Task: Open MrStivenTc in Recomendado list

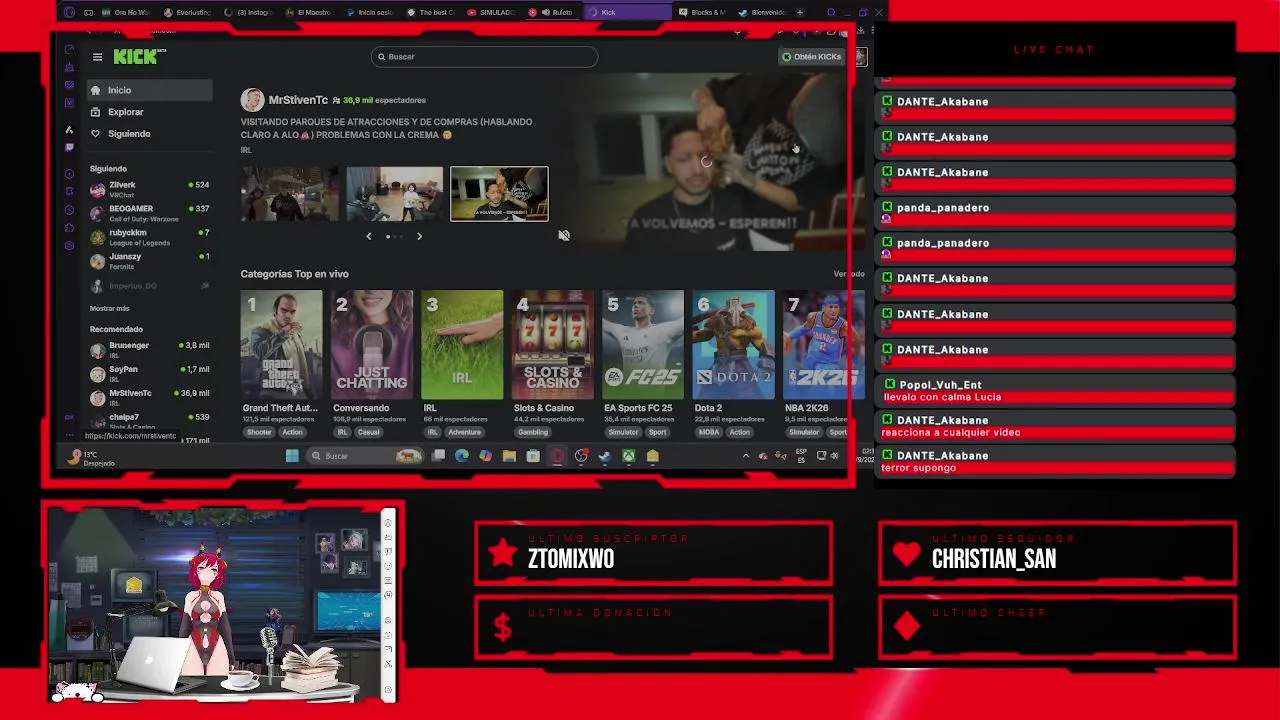Action: click(x=149, y=397)
